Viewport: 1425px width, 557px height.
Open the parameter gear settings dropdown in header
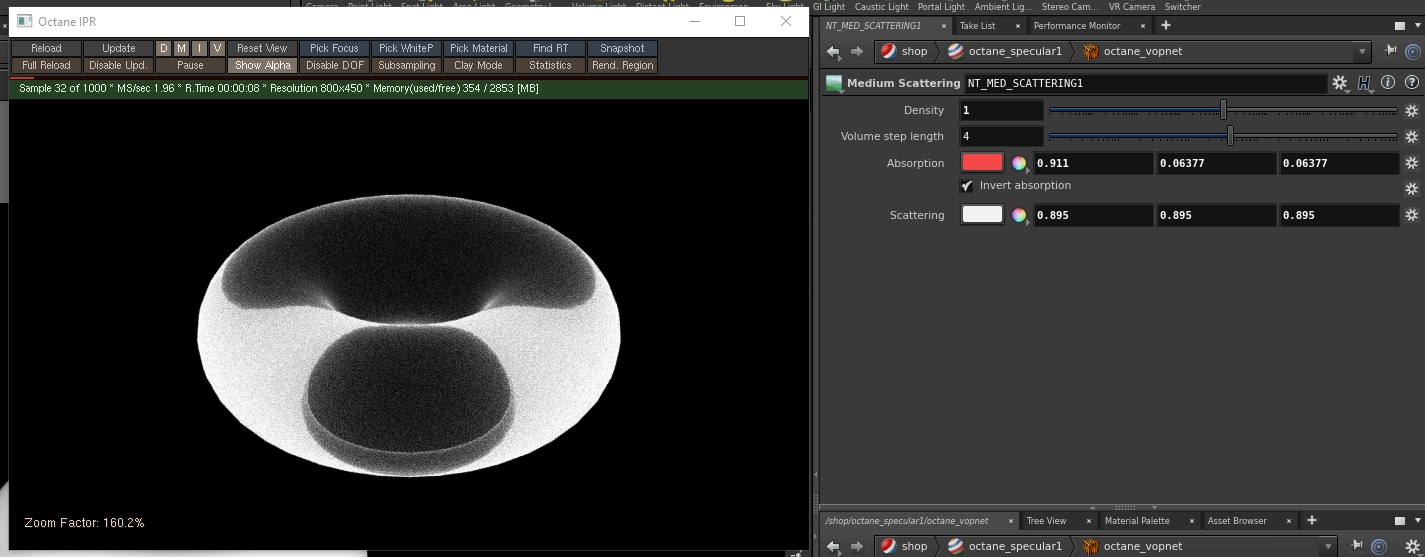click(1341, 84)
